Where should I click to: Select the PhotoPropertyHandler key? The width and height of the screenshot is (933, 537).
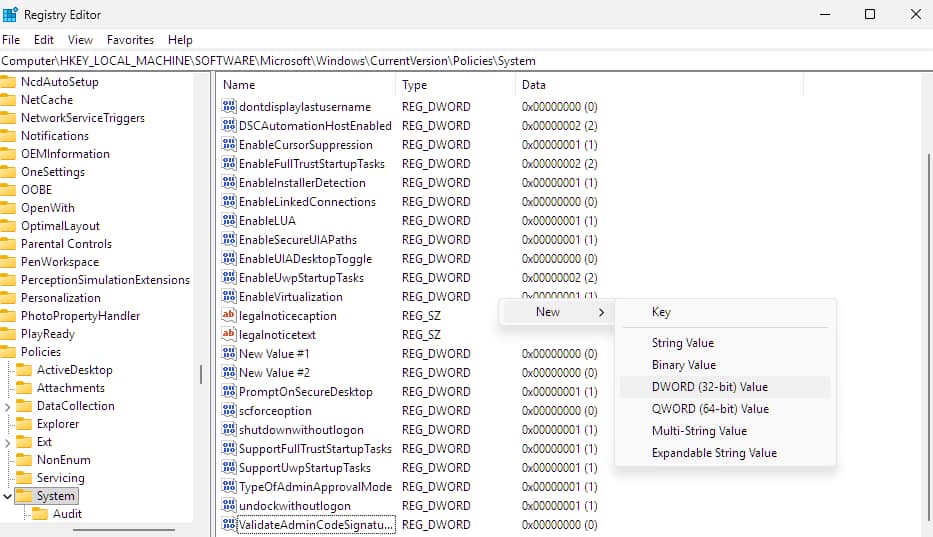(80, 316)
